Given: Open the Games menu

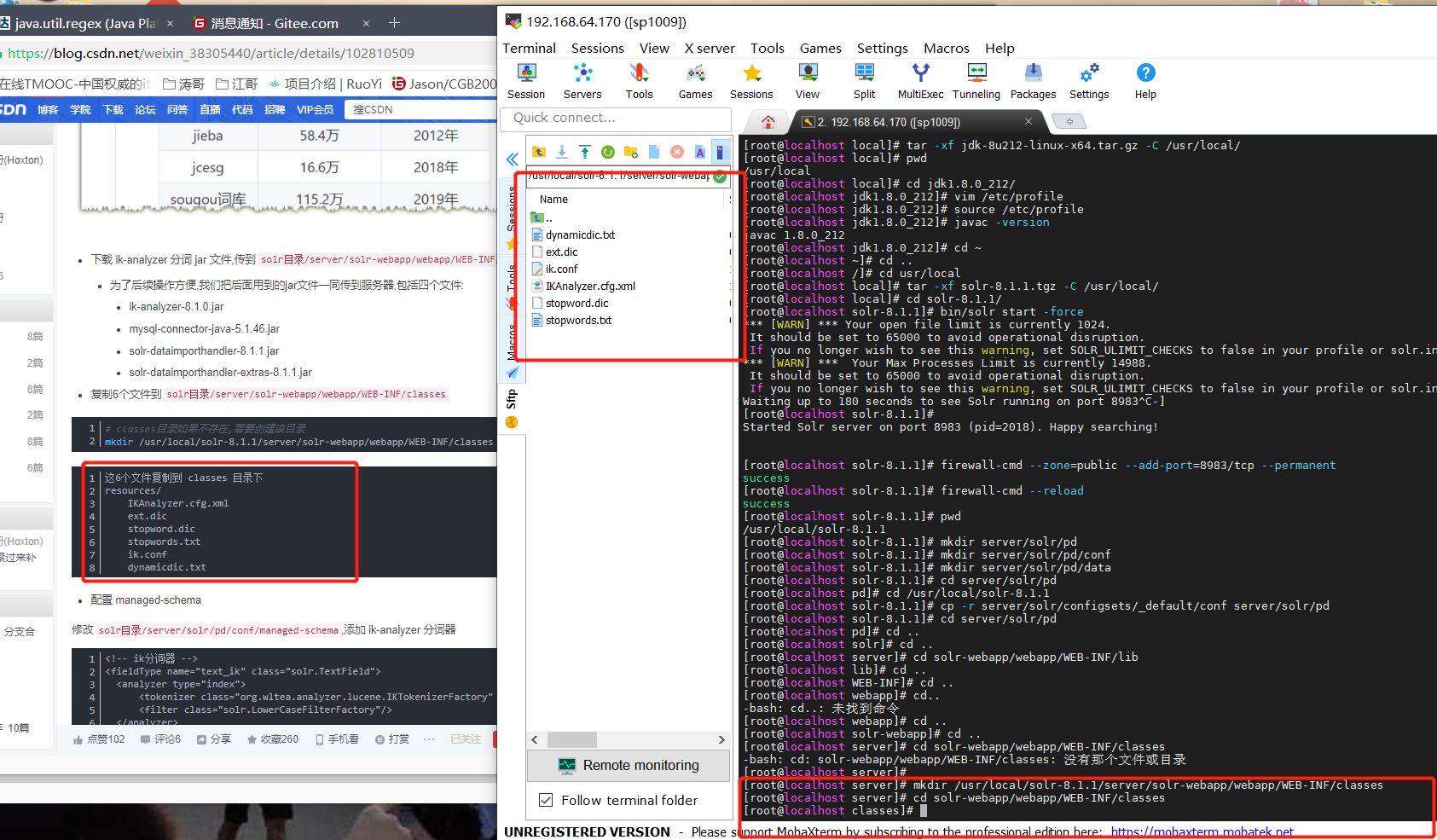Looking at the screenshot, I should pyautogui.click(x=820, y=49).
